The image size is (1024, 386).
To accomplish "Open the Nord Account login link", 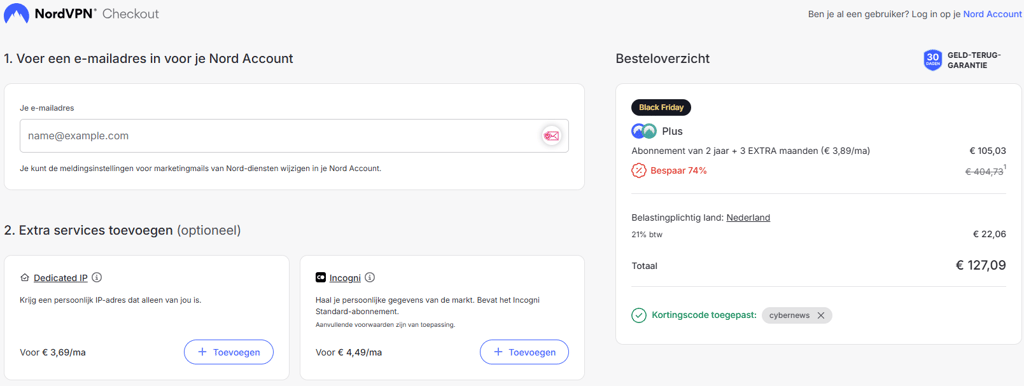I will [992, 14].
